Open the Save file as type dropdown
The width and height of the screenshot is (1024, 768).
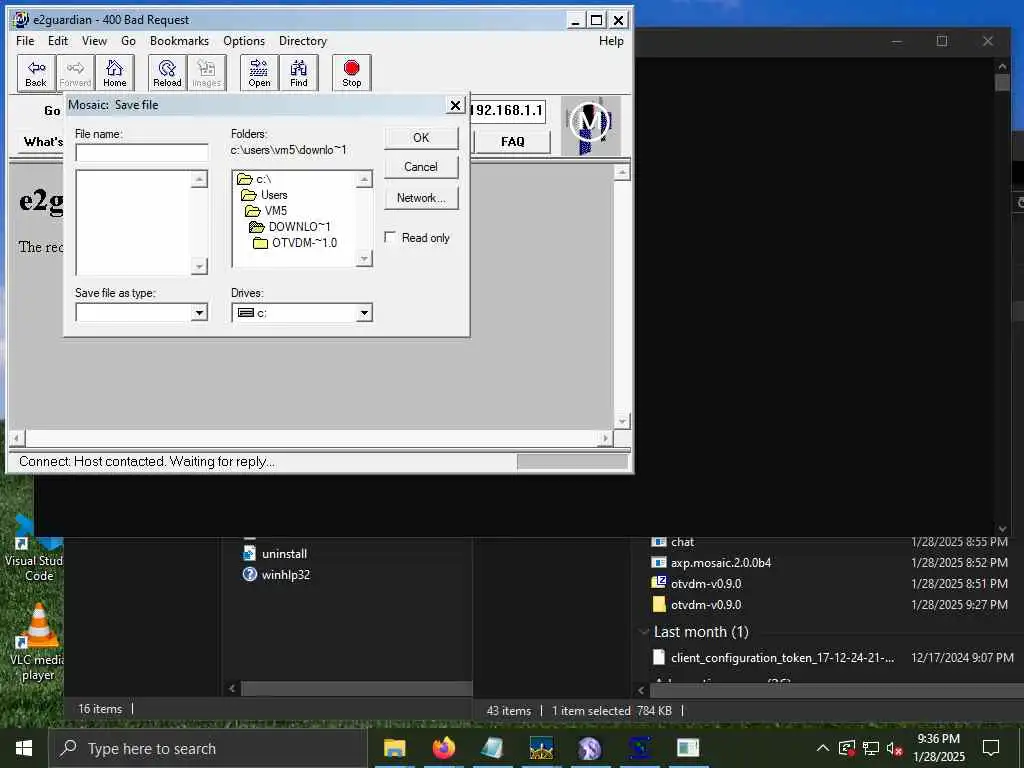[200, 313]
